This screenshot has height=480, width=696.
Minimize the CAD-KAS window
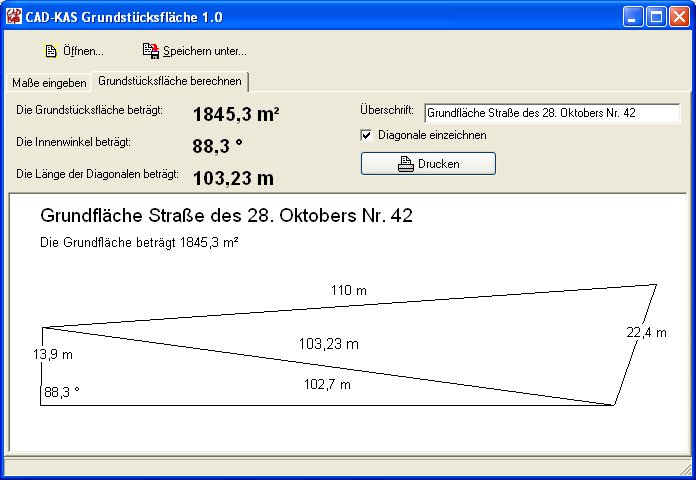(x=633, y=17)
